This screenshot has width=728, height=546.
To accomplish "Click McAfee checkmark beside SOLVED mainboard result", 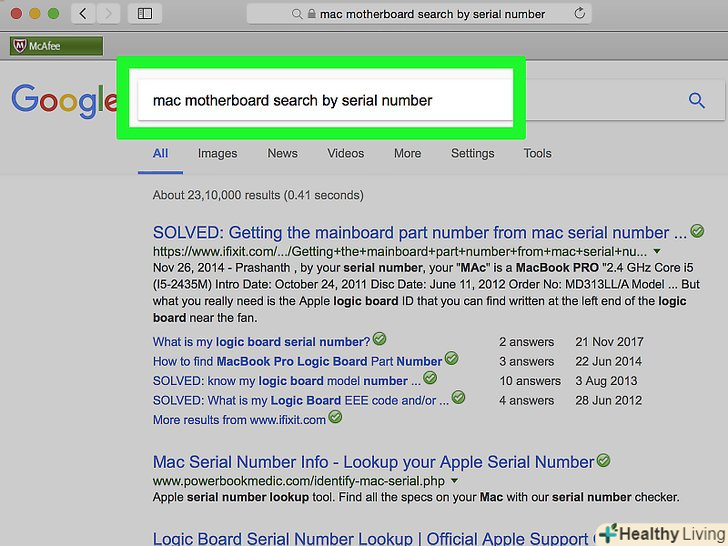I will pyautogui.click(x=697, y=231).
